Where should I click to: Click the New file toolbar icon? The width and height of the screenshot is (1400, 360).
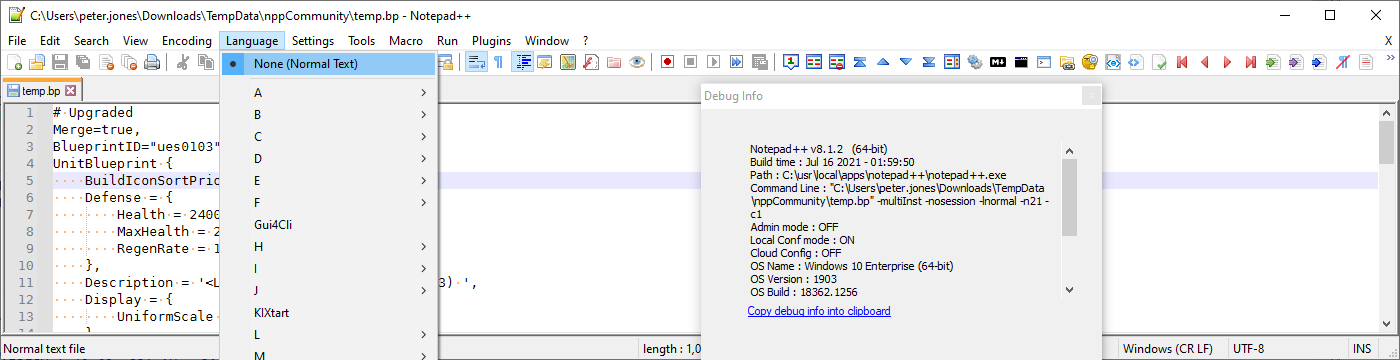(15, 62)
